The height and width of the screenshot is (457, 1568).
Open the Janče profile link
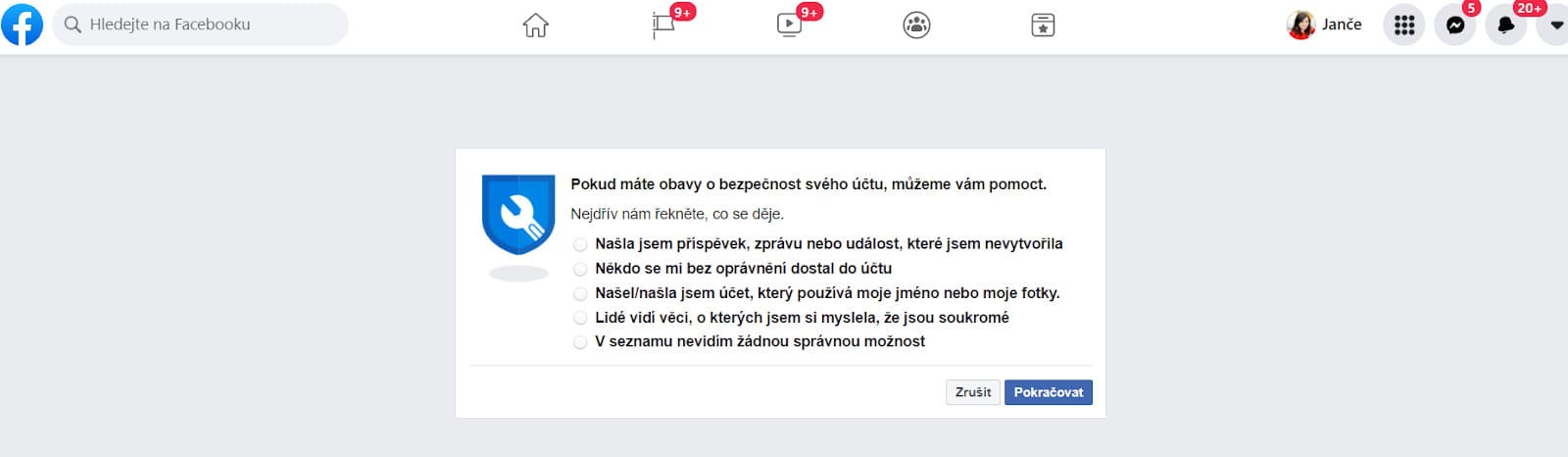1325,25
